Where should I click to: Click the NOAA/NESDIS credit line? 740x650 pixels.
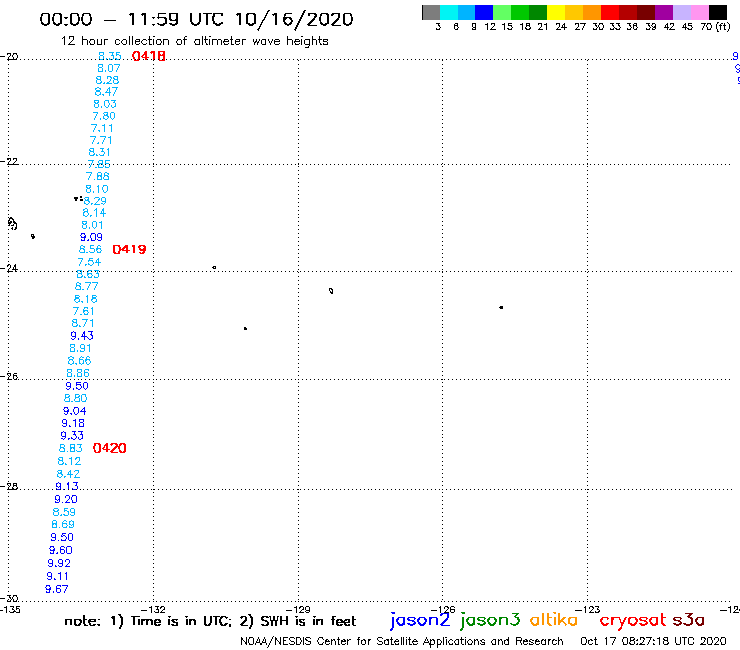pos(402,642)
